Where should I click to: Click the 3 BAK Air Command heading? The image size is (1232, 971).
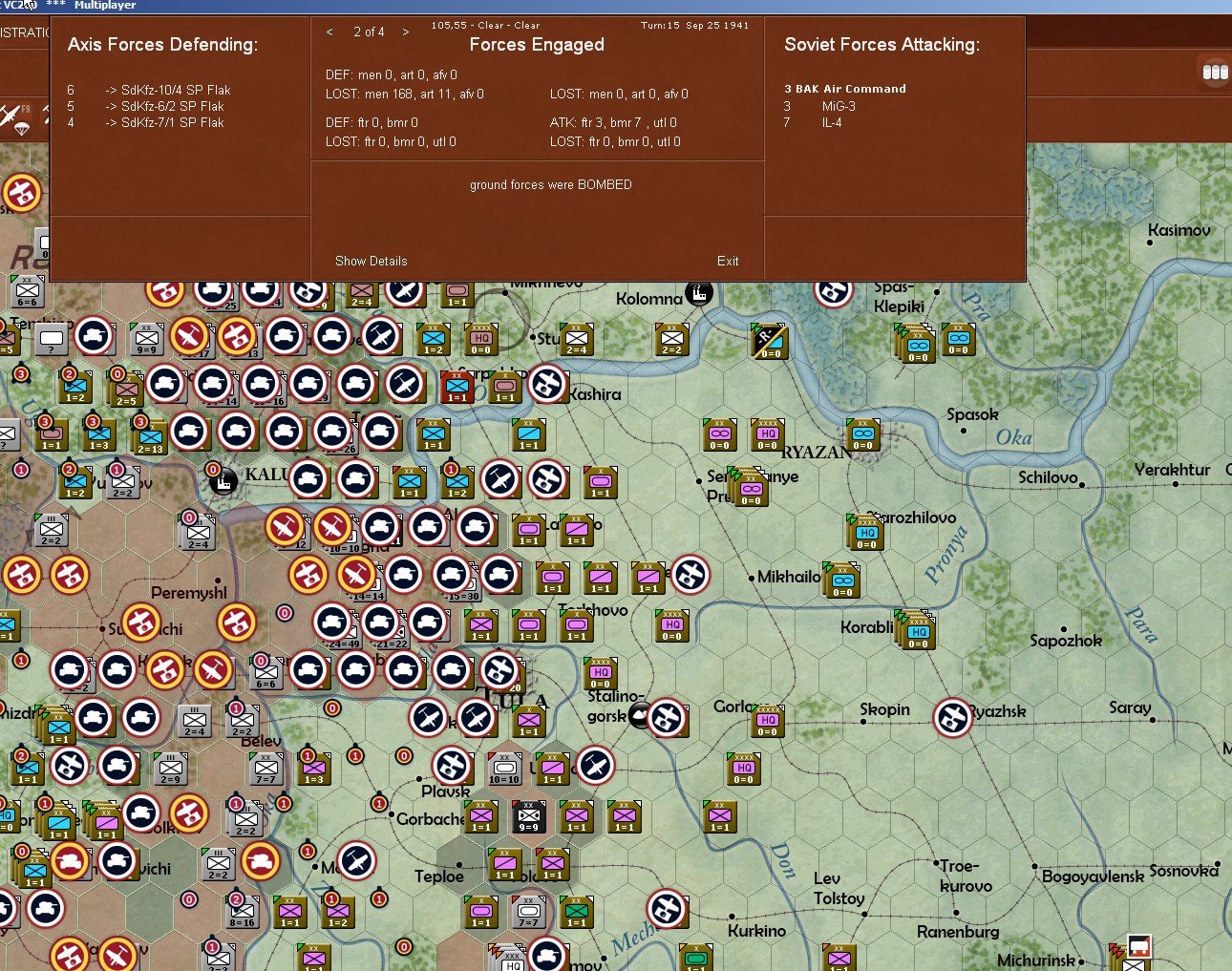(x=845, y=89)
